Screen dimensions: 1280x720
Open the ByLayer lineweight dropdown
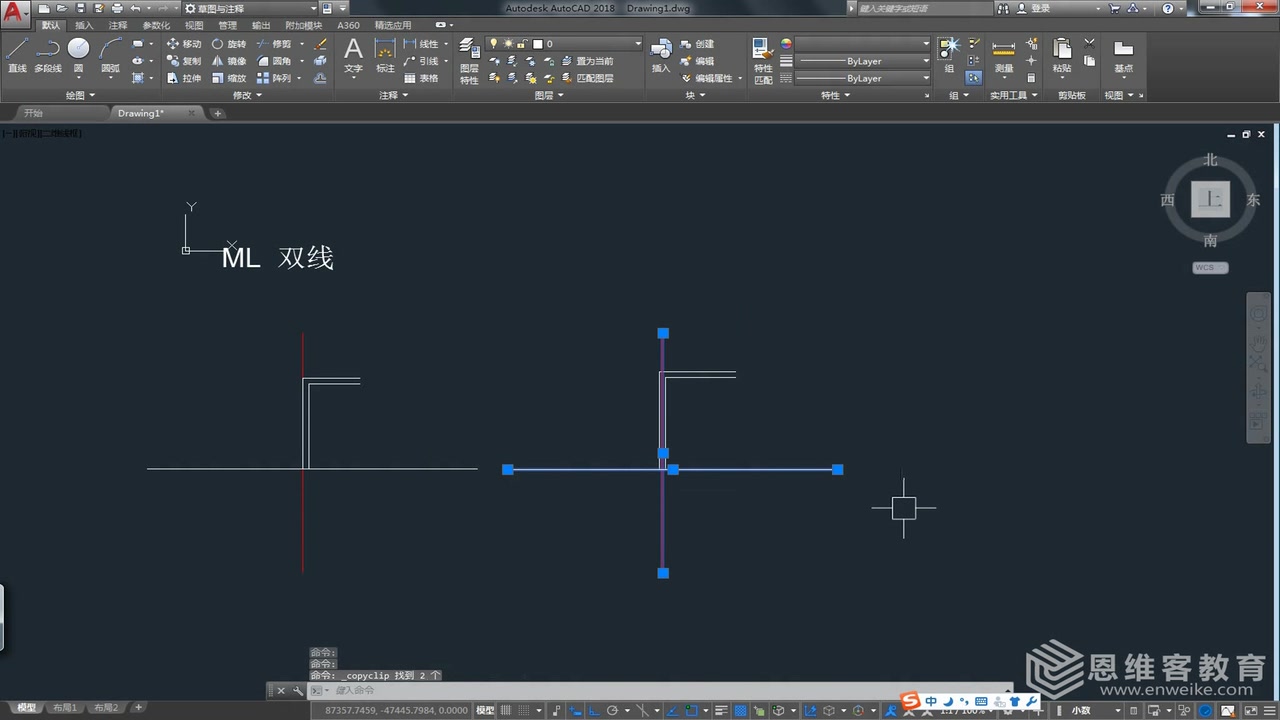coord(864,61)
